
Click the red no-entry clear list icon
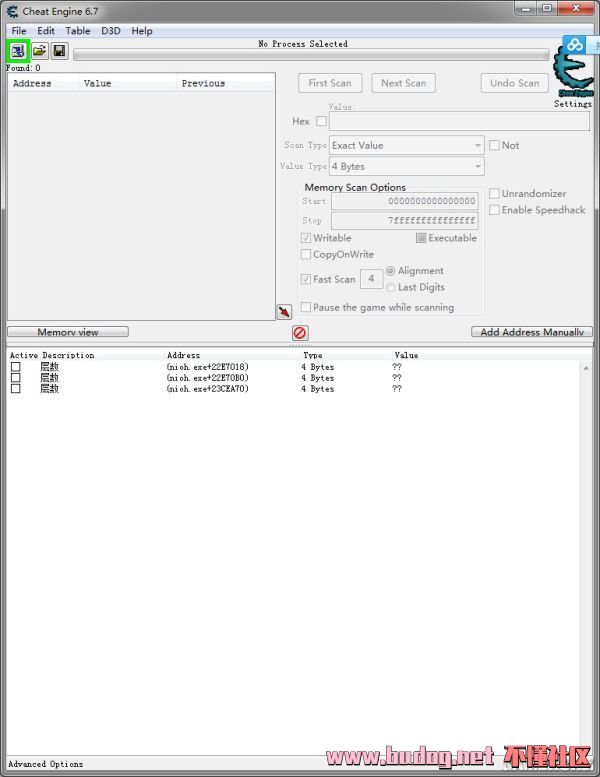click(300, 333)
